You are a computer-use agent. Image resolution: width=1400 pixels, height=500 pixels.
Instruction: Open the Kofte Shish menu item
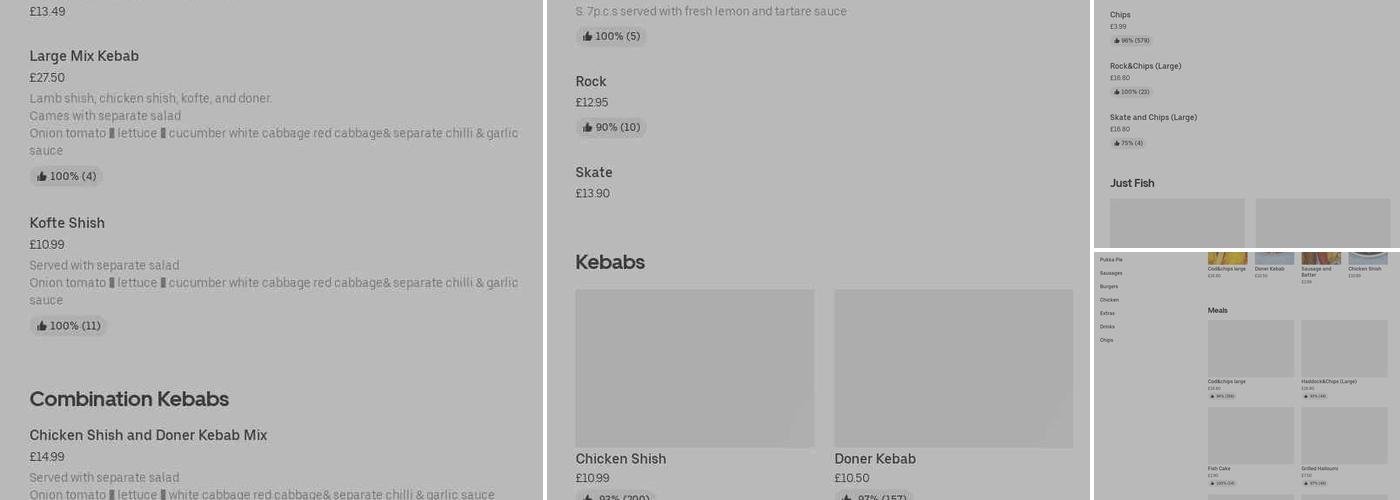(x=67, y=223)
